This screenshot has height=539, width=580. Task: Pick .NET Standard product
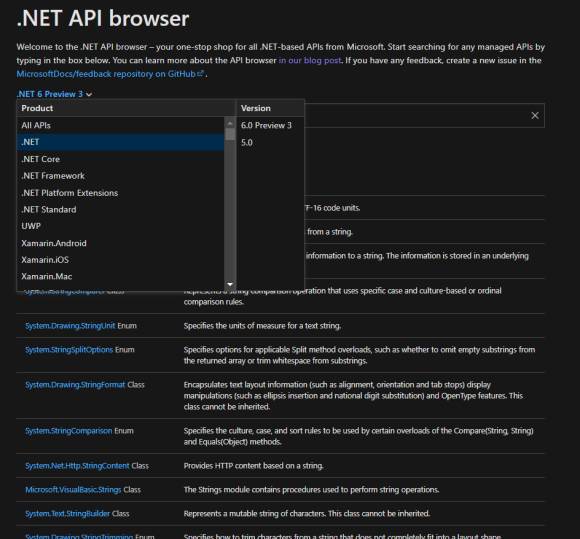120,209
